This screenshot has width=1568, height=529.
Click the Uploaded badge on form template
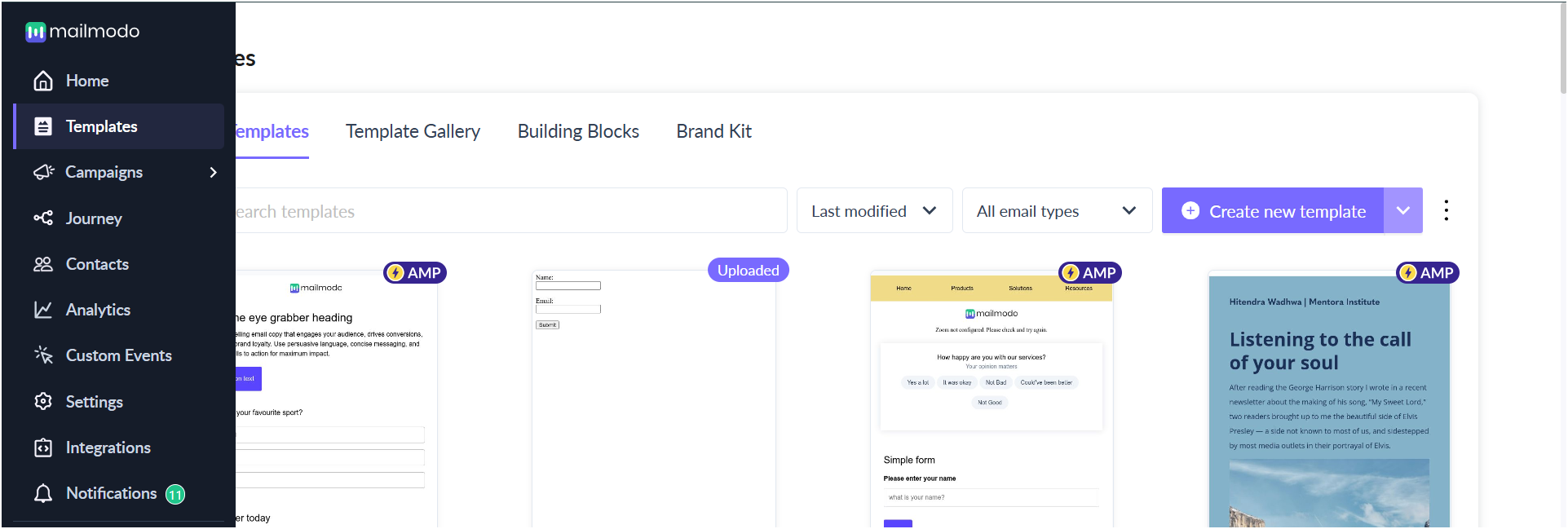[749, 271]
